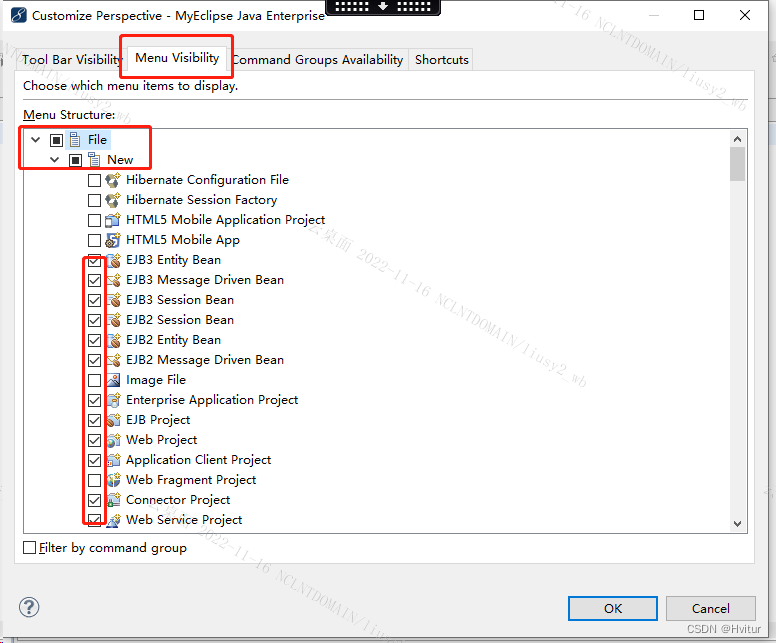This screenshot has height=643, width=776.
Task: Click the menu structure scrollbar thumb
Action: point(737,164)
